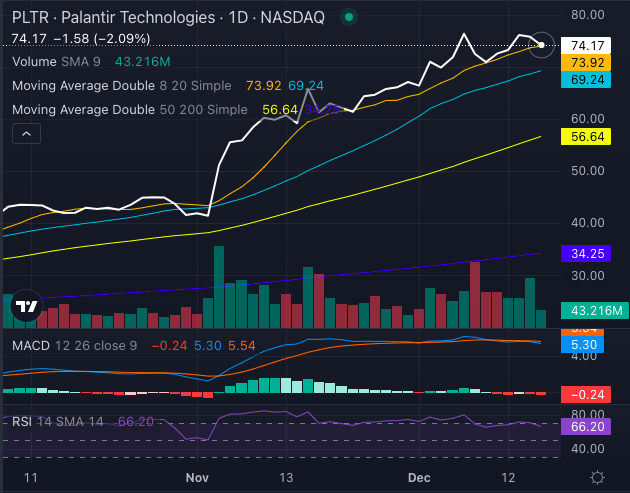
Task: Click the circled last-price marker on chart
Action: click(541, 44)
